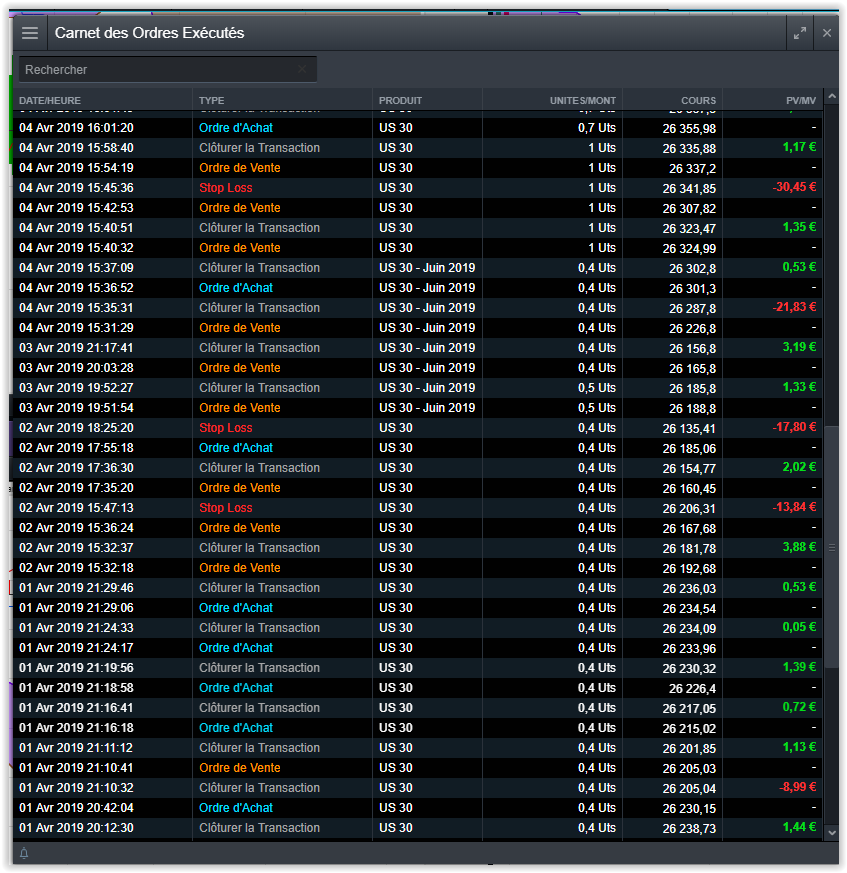847x873 pixels.
Task: Click 0,5 Uts at 03 Avr 19:52:27
Action: (x=596, y=389)
